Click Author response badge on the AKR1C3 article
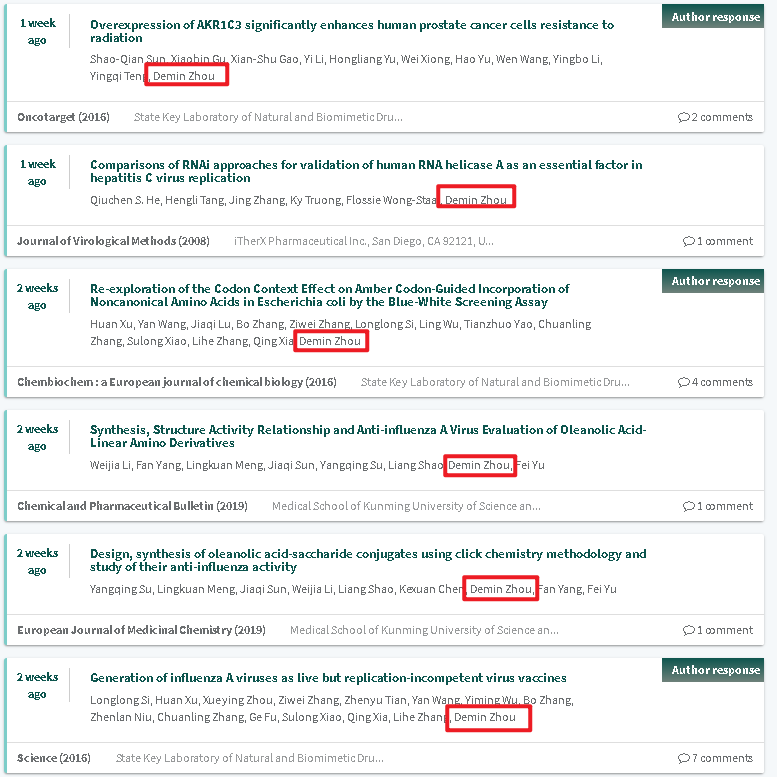Image resolution: width=777 pixels, height=777 pixels. 715,17
